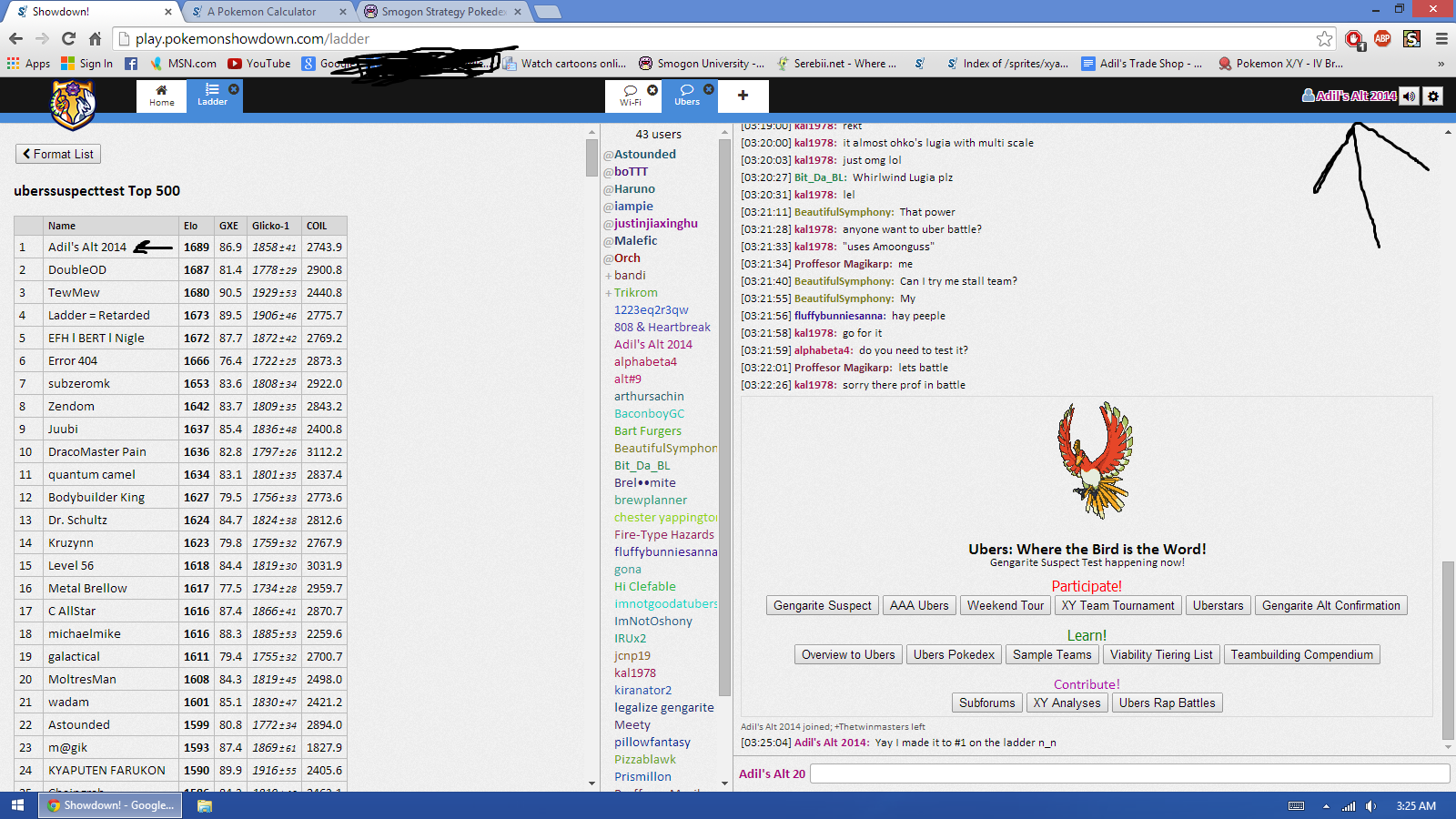Viewport: 1456px width, 819px height.
Task: Open the Smogon University bookmark
Action: click(x=701, y=64)
